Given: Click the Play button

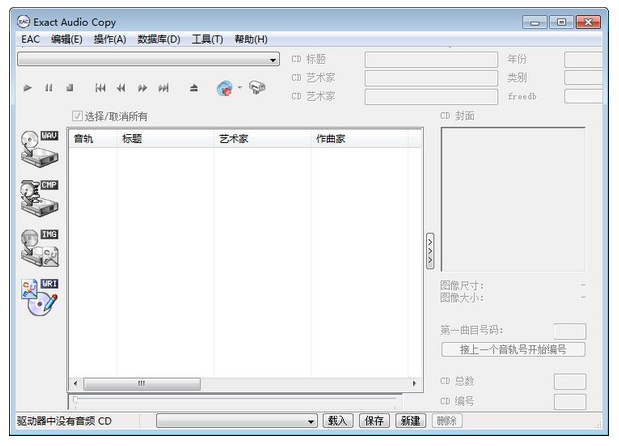Looking at the screenshot, I should (x=27, y=88).
